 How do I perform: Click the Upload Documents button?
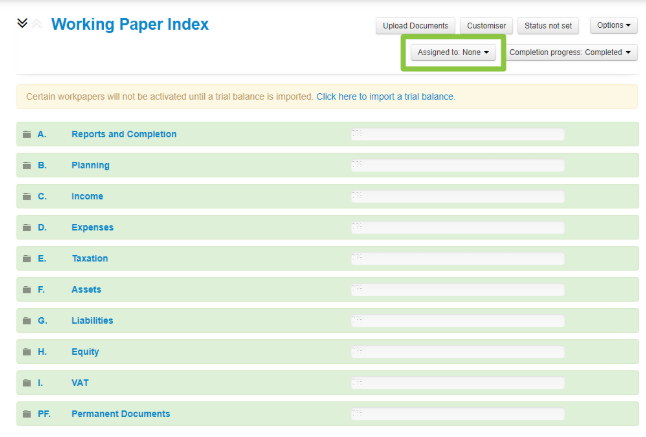[415, 25]
